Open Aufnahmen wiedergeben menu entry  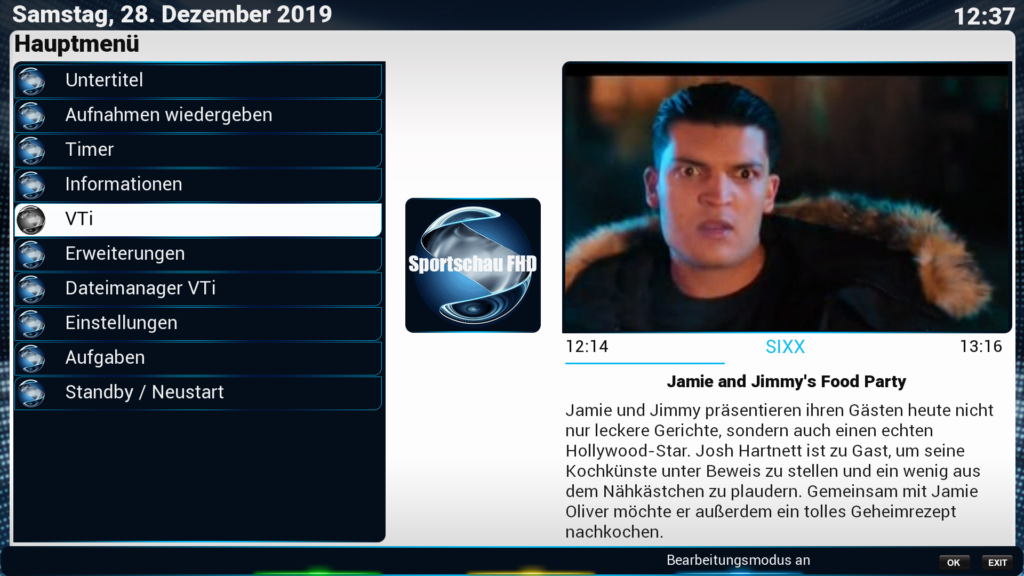click(198, 115)
